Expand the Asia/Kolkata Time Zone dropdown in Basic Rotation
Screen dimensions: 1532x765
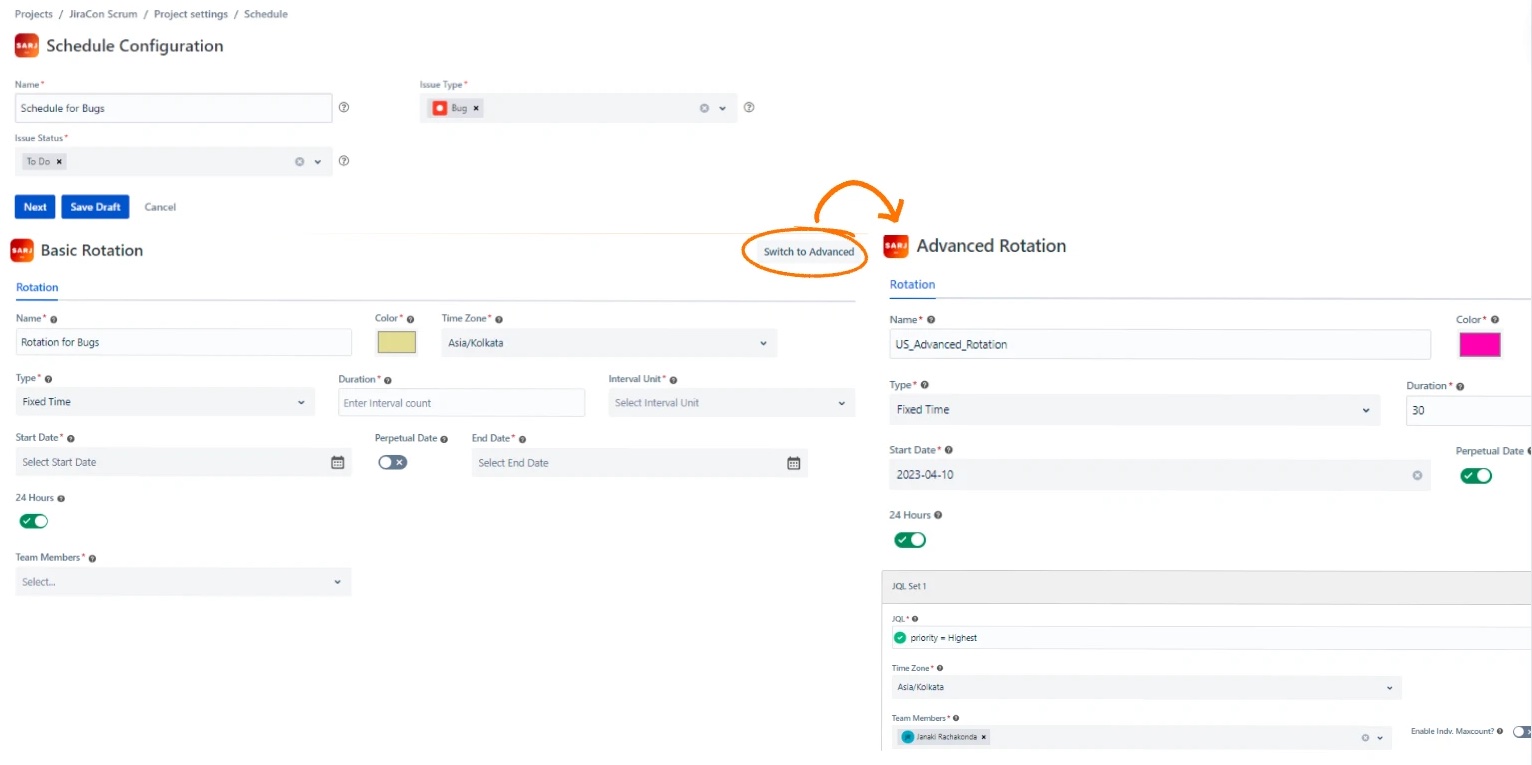tap(609, 342)
